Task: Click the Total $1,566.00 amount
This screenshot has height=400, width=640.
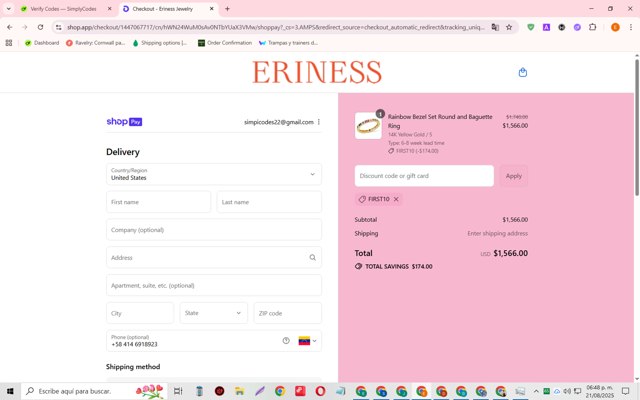Action: tap(510, 253)
